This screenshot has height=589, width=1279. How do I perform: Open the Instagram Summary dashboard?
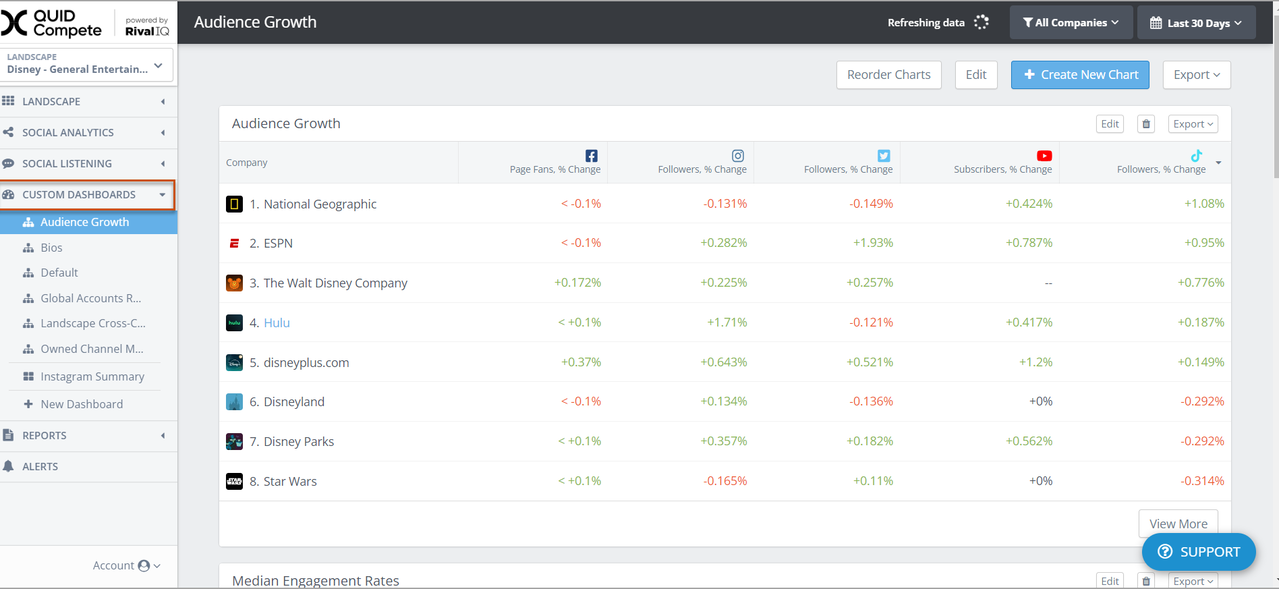(x=92, y=377)
